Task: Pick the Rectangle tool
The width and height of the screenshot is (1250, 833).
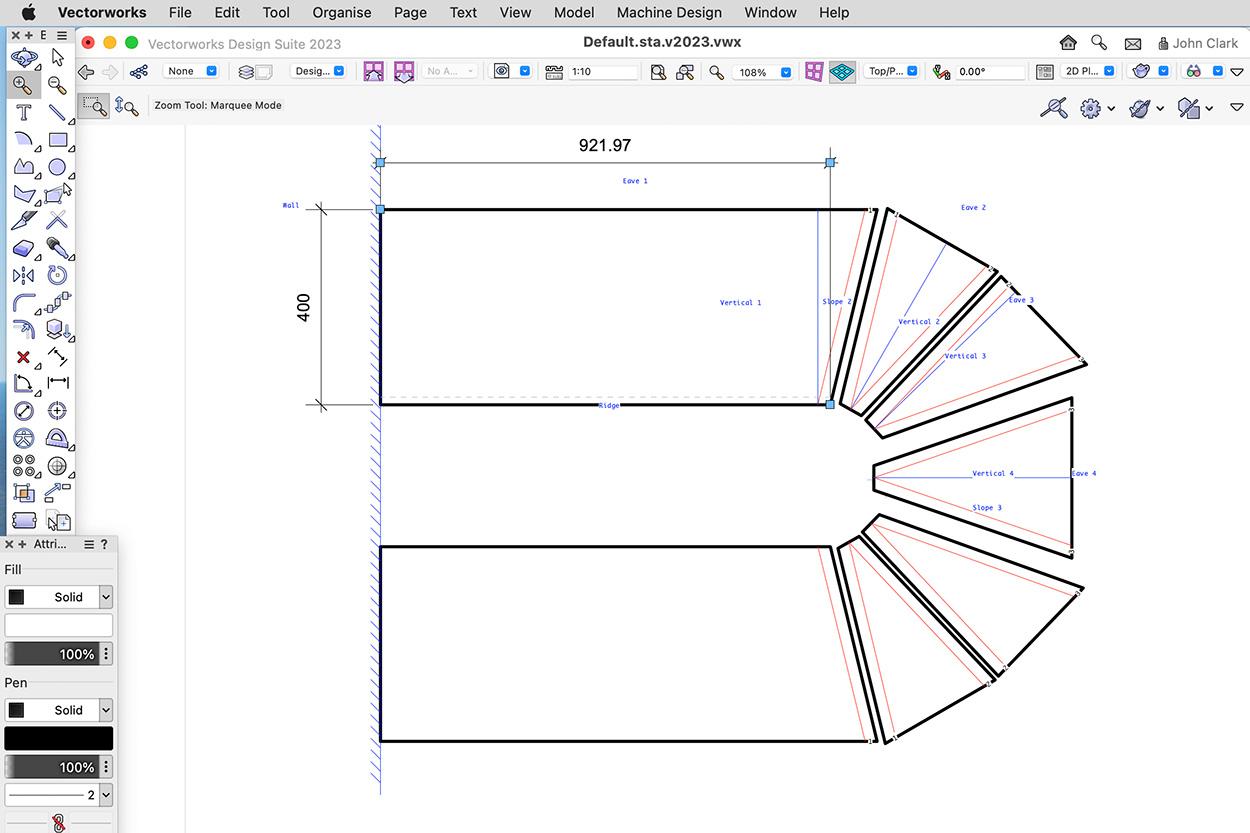Action: (57, 140)
